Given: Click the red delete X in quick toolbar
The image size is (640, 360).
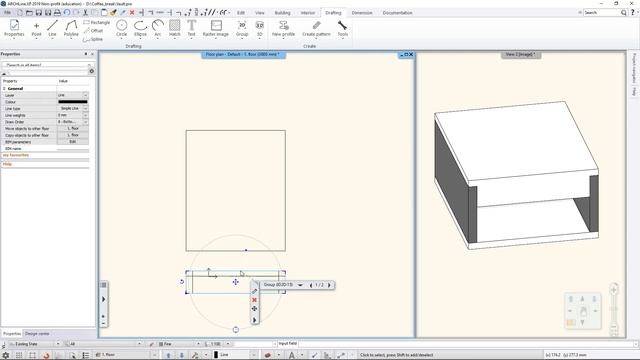Looking at the screenshot, I should (x=132, y=13).
